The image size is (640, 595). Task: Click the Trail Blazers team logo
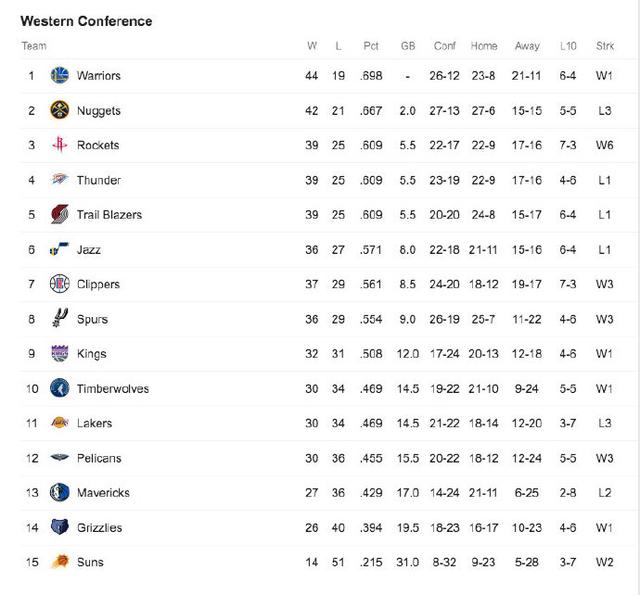(60, 214)
